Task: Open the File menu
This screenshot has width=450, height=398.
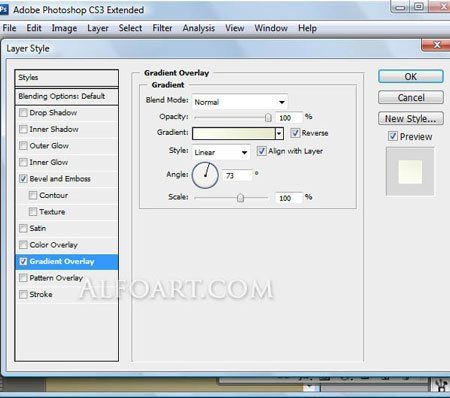Action: pyautogui.click(x=9, y=28)
